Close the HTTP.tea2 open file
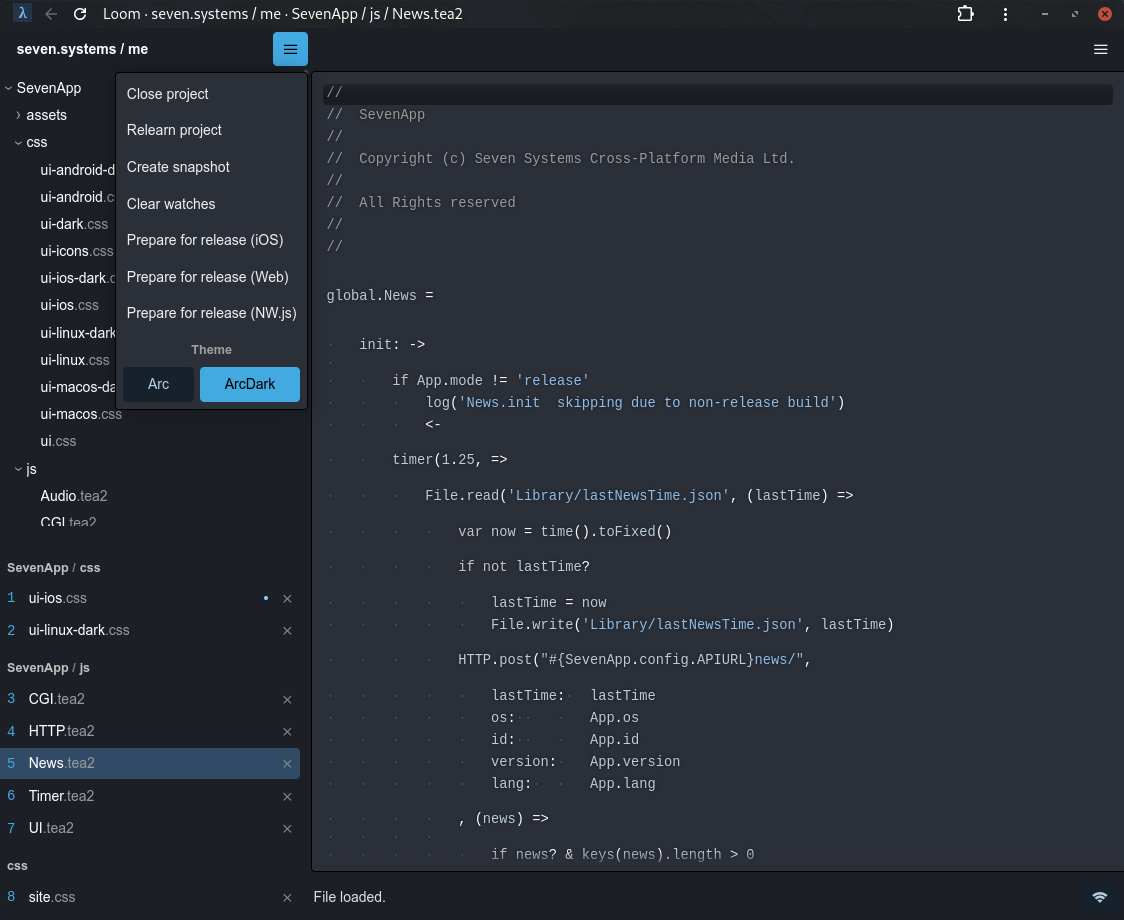Image resolution: width=1124 pixels, height=920 pixels. 287,732
